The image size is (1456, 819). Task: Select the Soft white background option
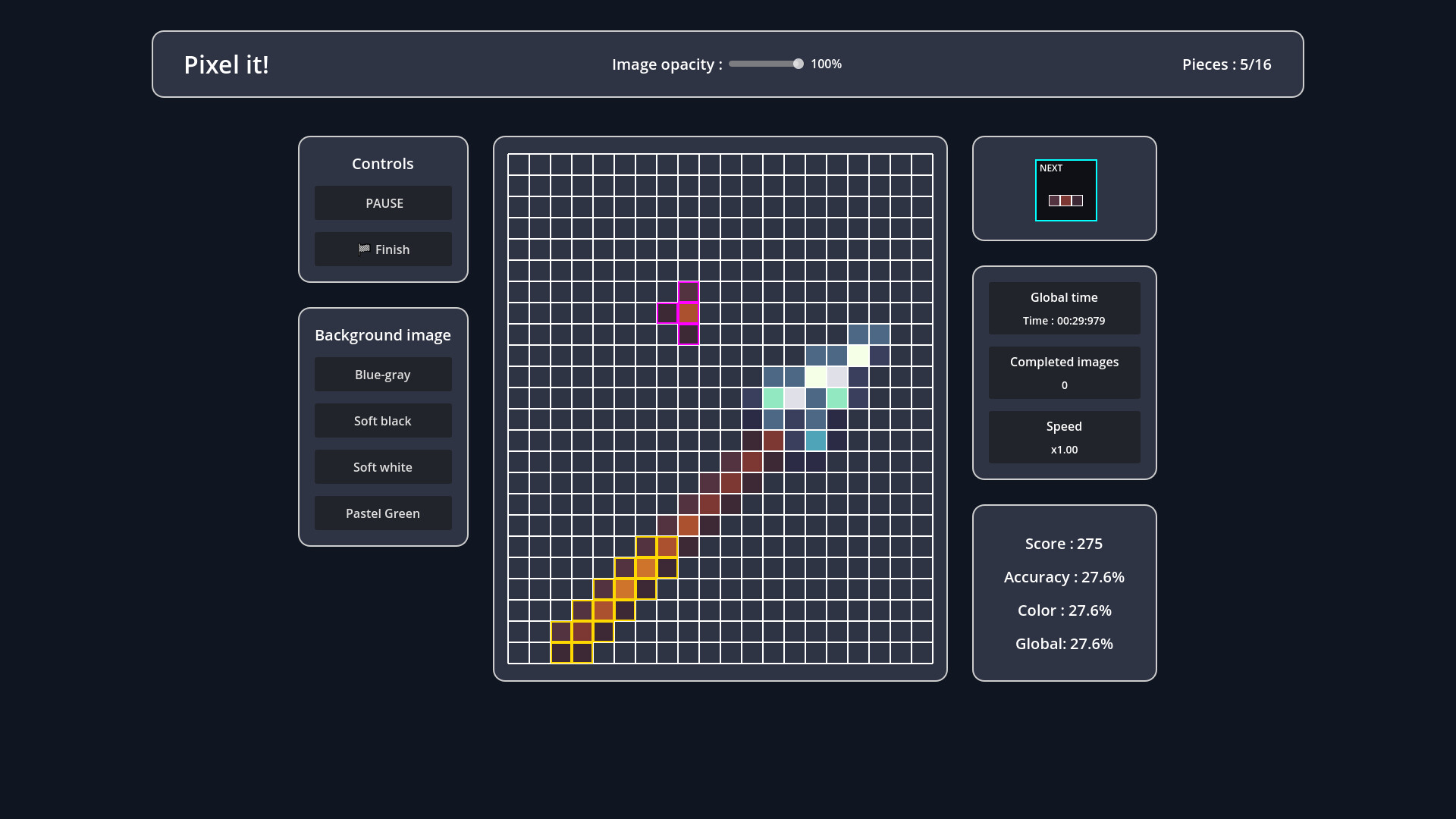coord(383,466)
